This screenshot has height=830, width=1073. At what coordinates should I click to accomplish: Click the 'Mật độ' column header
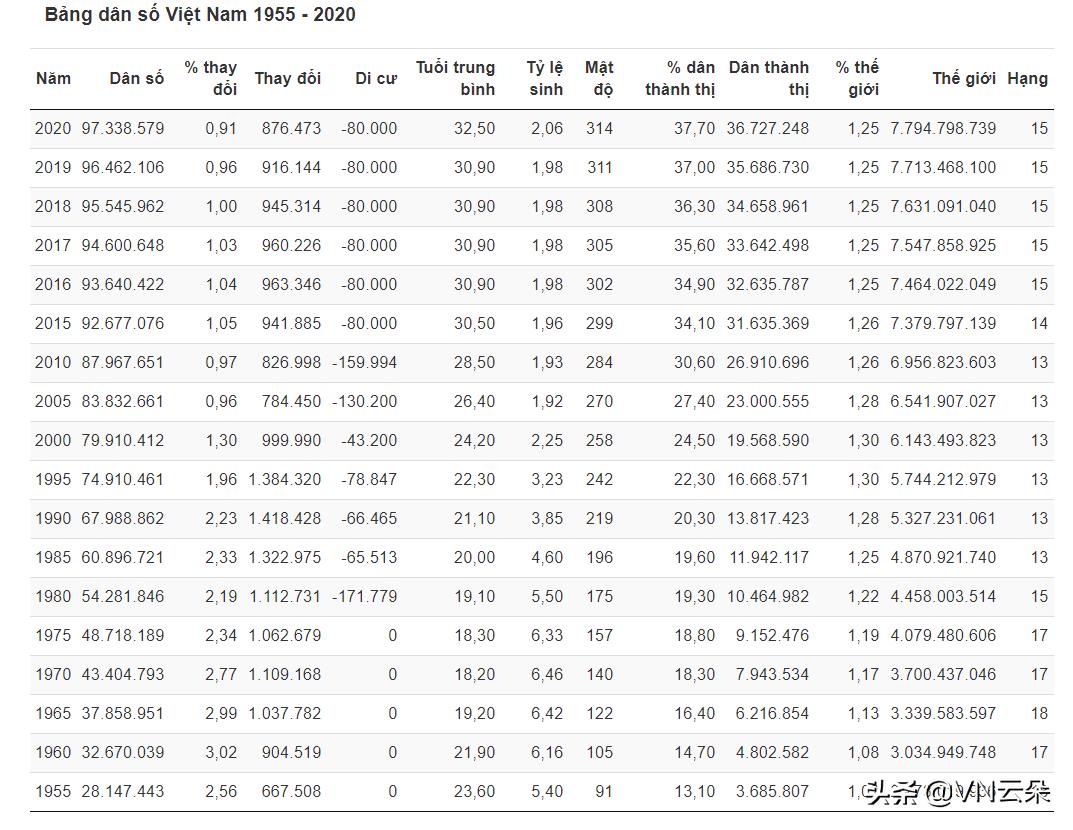[x=599, y=78]
